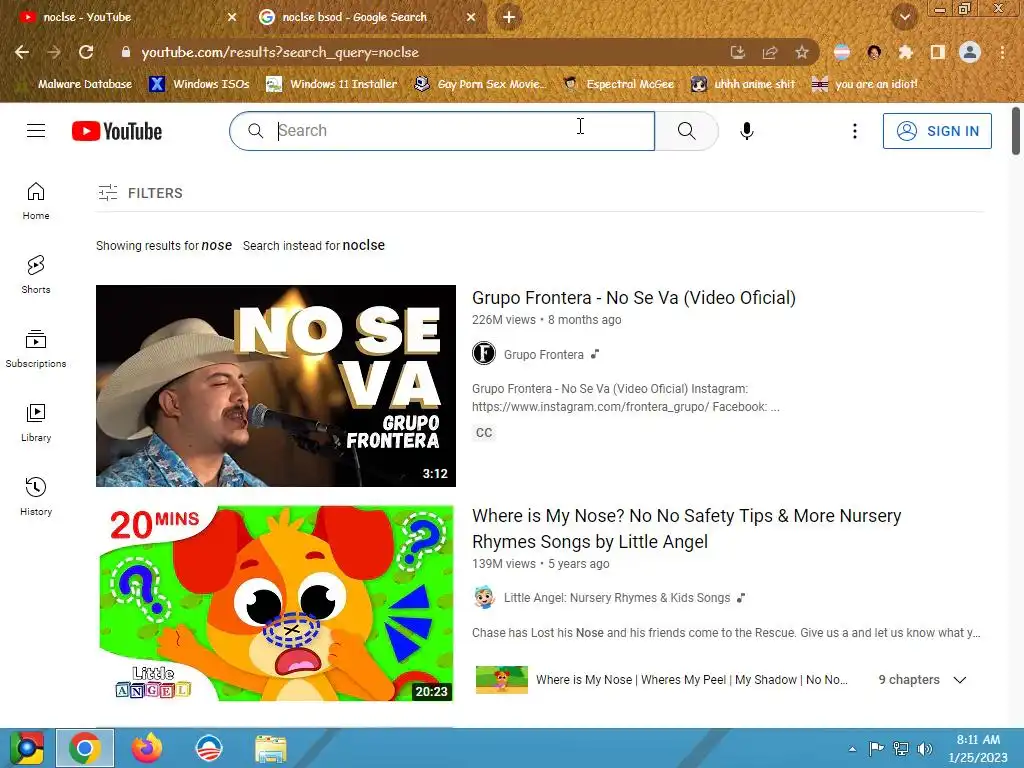Screen dimensions: 1024x768
Task: Click the page vertical scrollbar
Action: 1016,131
